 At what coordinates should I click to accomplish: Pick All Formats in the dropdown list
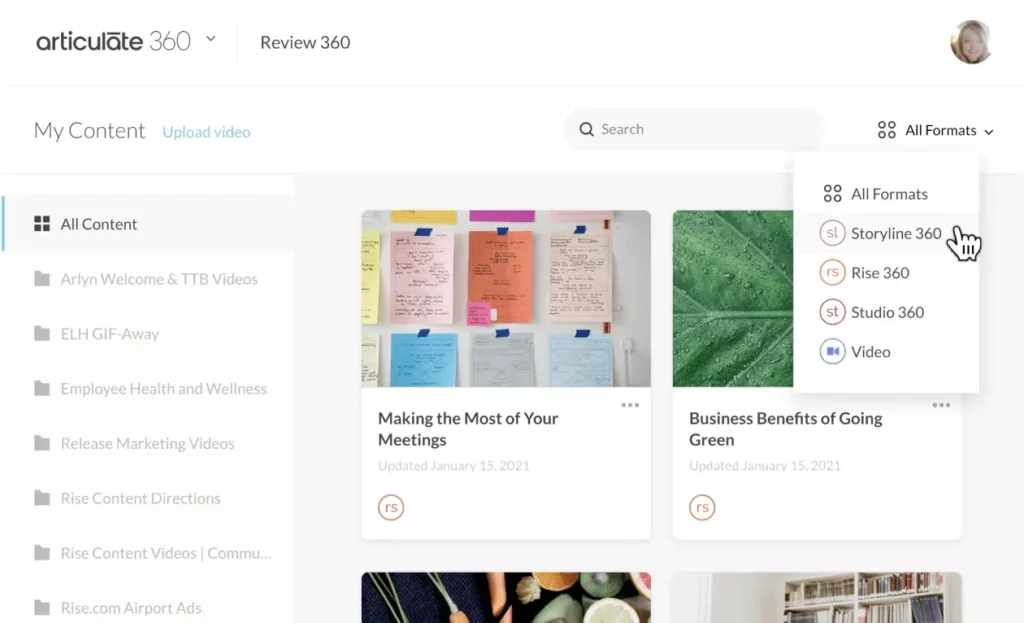coord(888,194)
